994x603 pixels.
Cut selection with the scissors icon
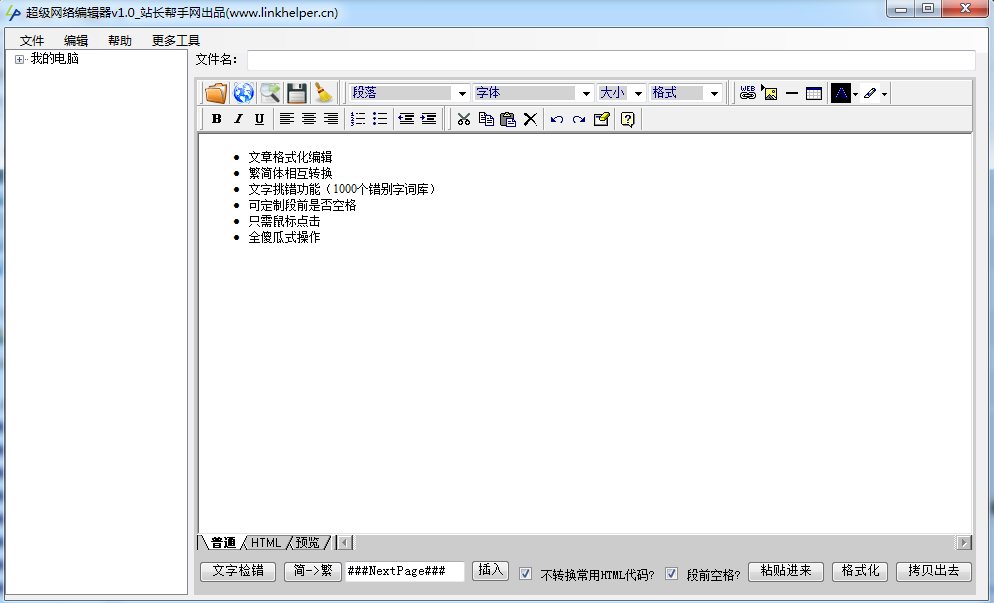464,119
